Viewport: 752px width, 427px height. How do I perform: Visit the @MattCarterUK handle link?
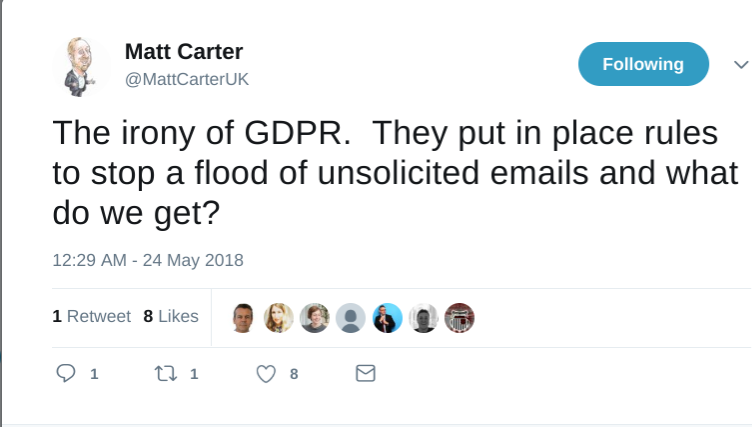[x=186, y=79]
